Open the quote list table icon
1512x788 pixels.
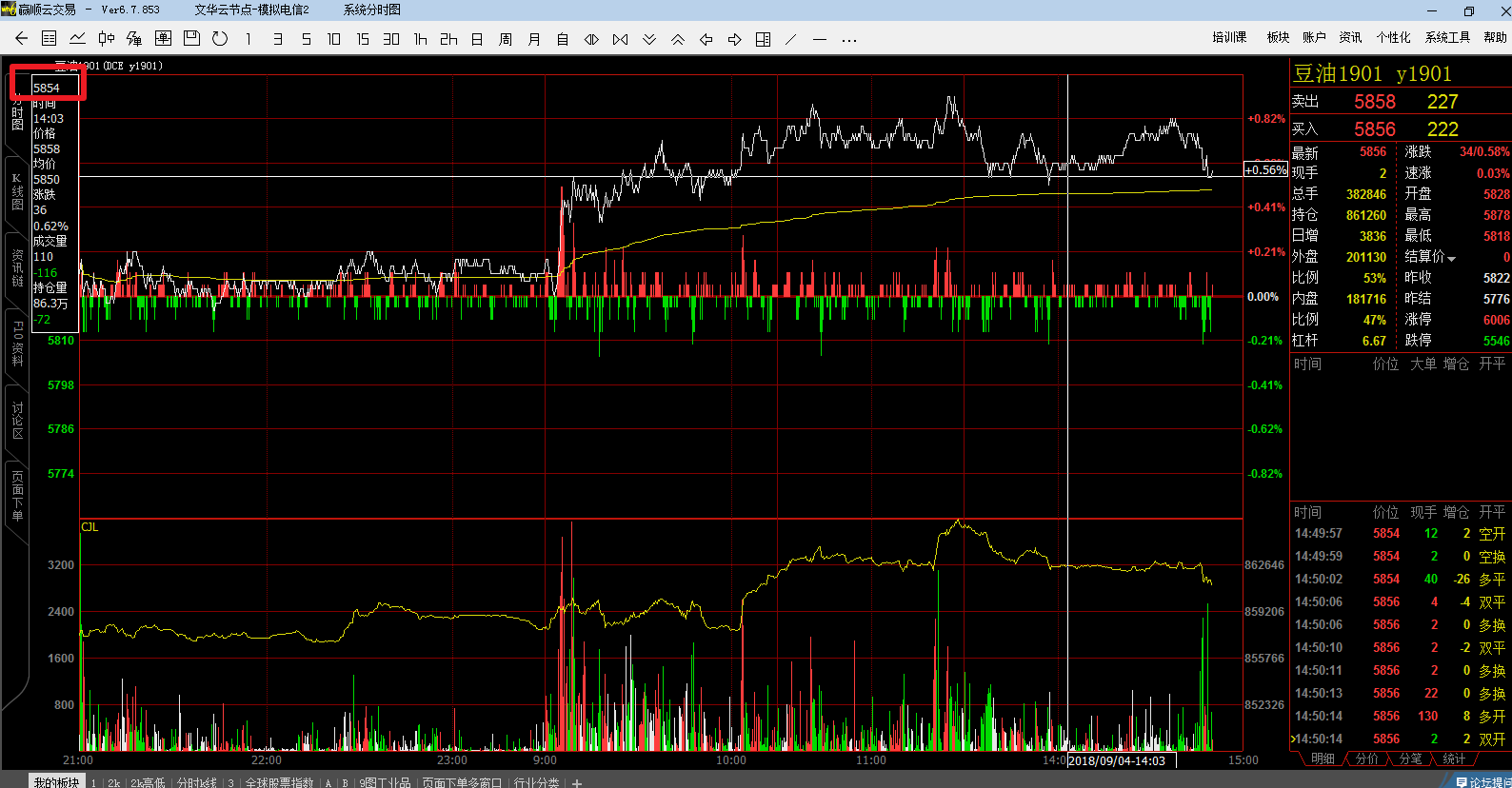50,39
